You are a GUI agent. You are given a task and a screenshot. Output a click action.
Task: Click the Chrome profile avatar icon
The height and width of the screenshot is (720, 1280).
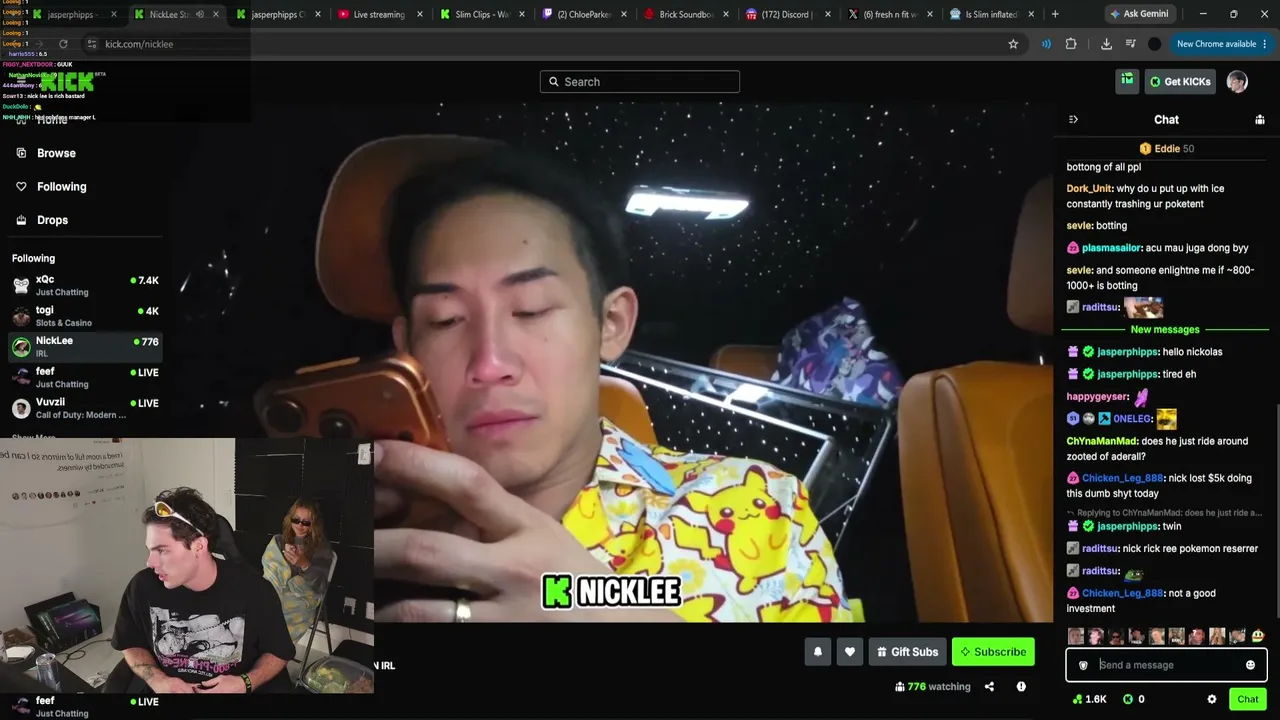[1155, 44]
